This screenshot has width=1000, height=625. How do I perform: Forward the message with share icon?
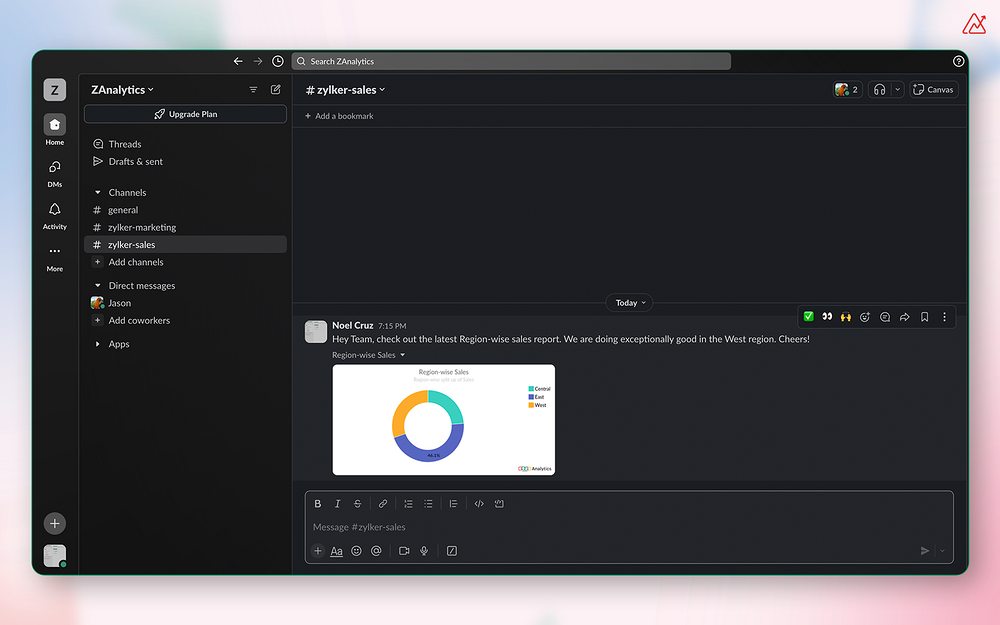click(x=904, y=317)
